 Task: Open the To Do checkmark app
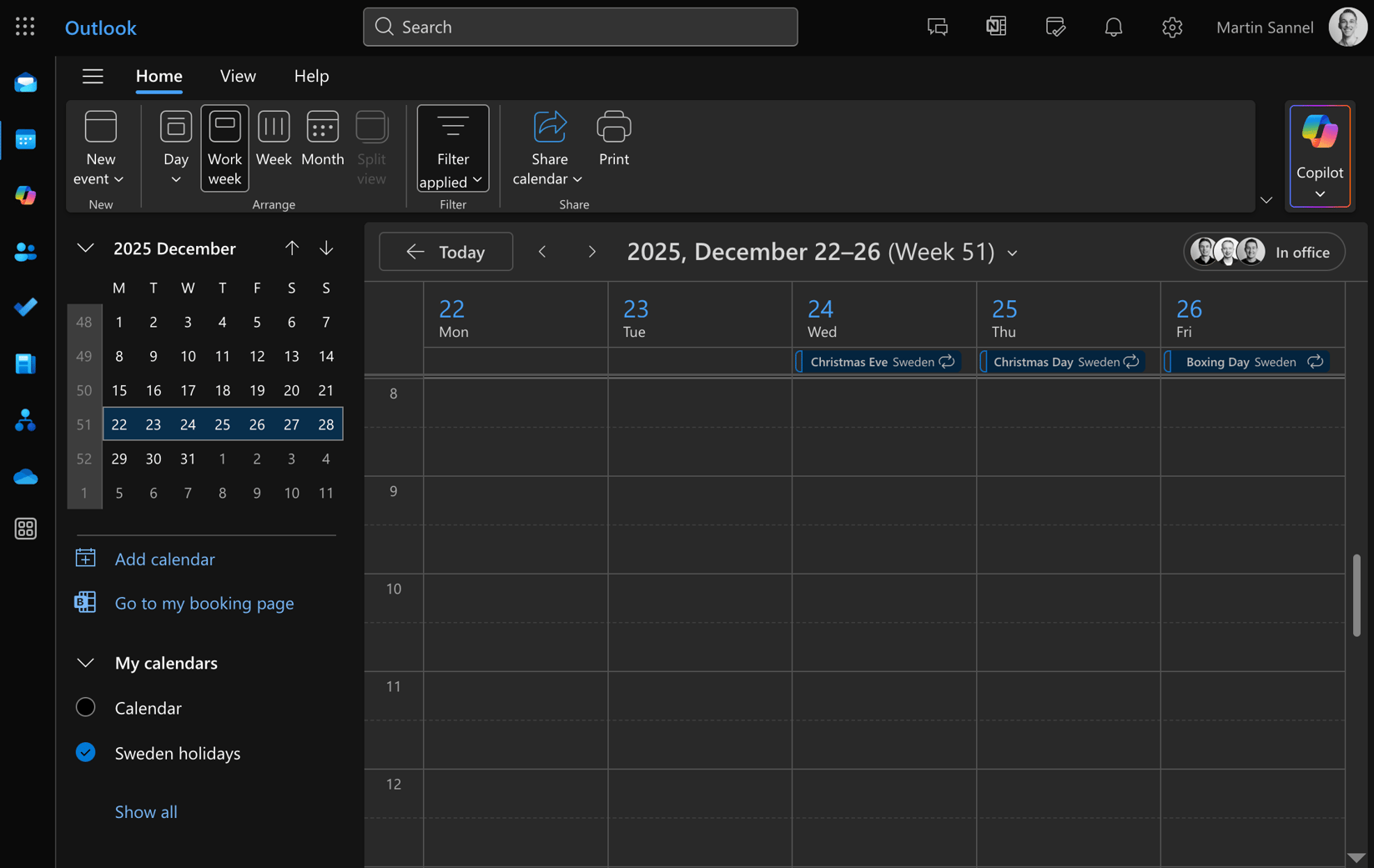(x=26, y=307)
